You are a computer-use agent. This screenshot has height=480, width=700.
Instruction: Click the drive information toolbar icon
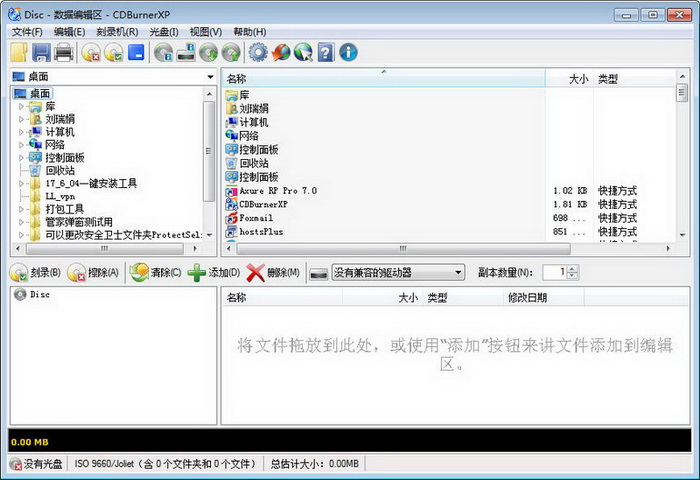point(186,52)
